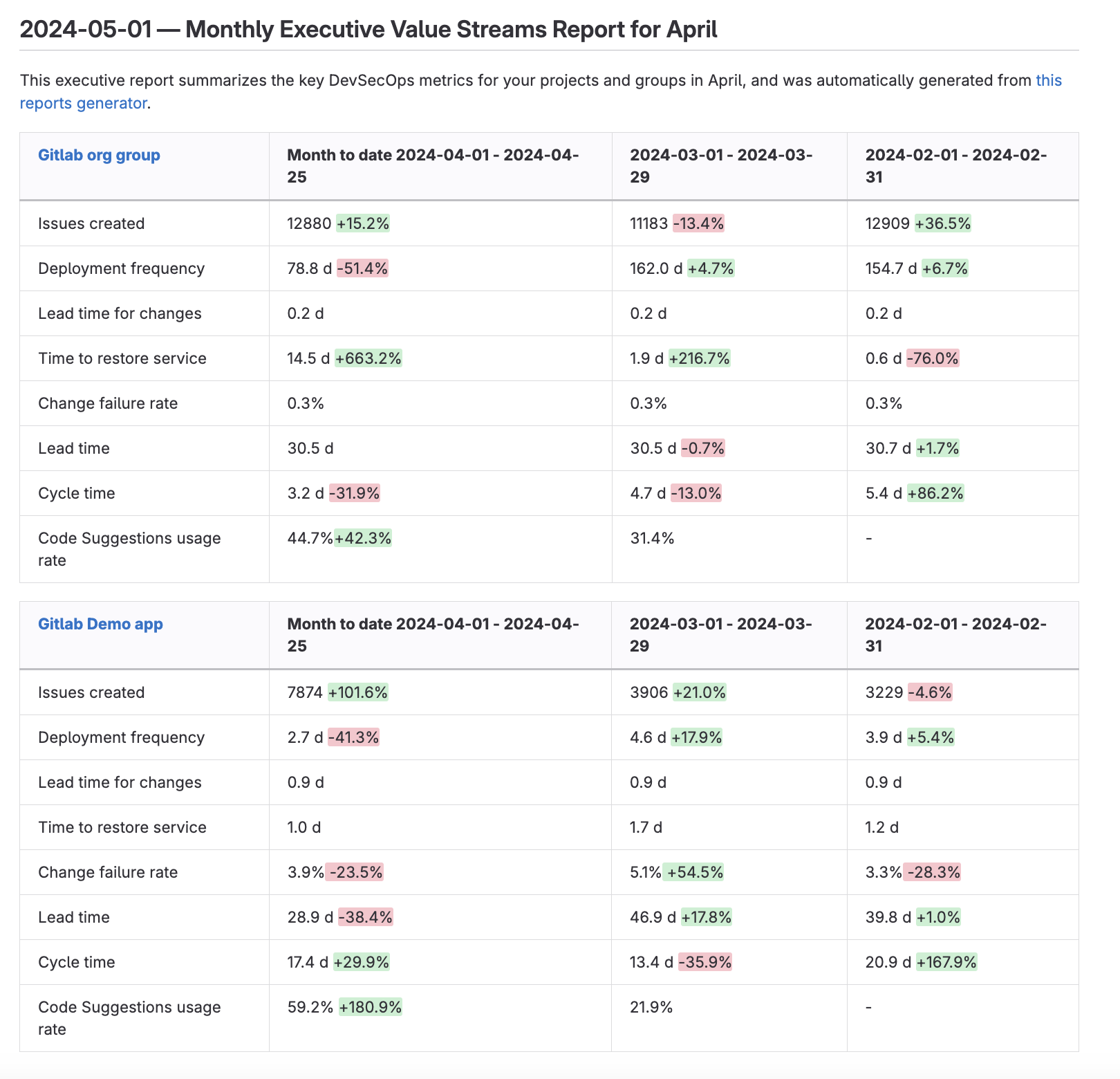Click the -13.0% badge beside 4.7 d

click(696, 493)
